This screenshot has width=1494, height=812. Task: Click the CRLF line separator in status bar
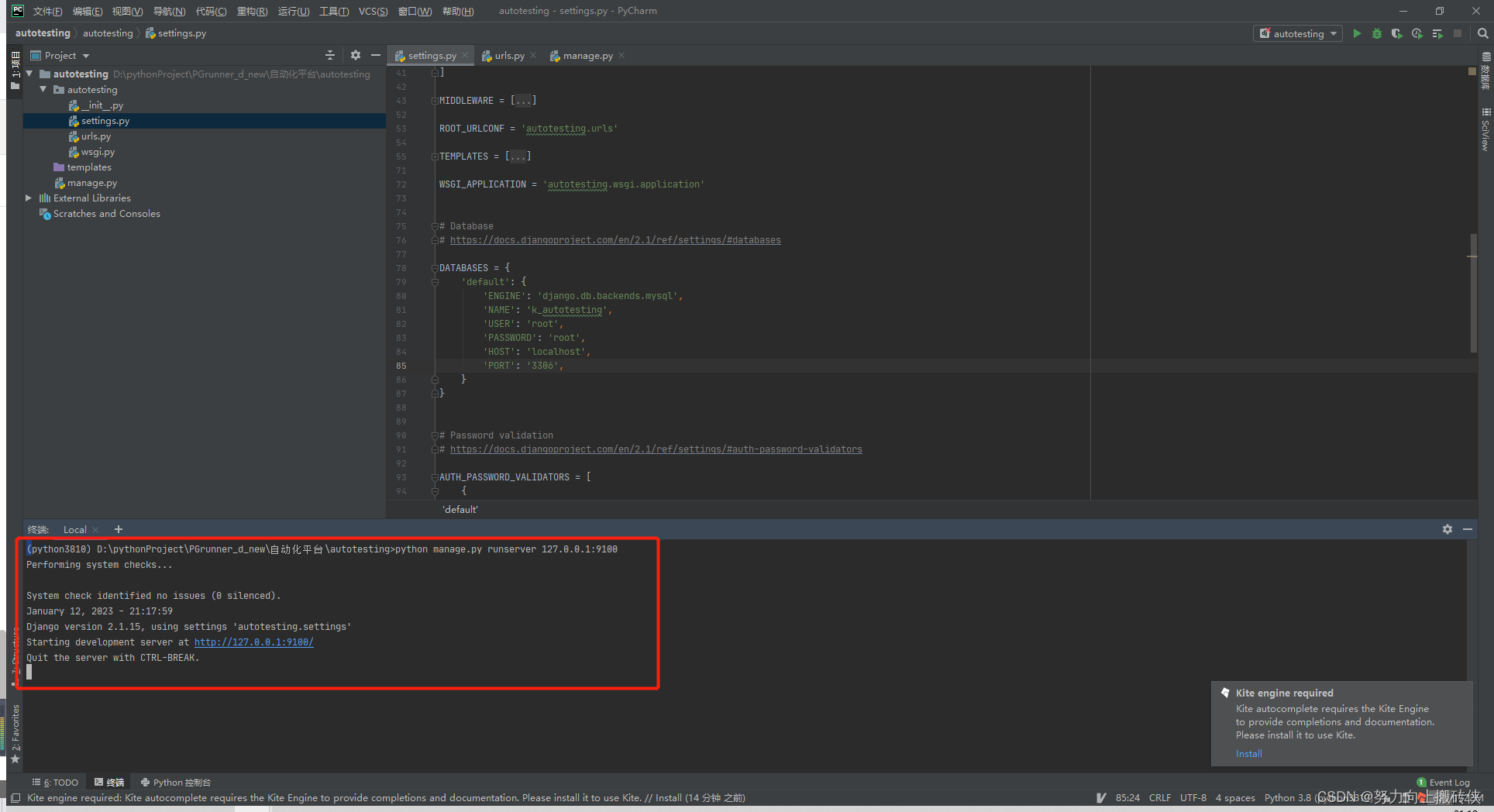click(1160, 797)
